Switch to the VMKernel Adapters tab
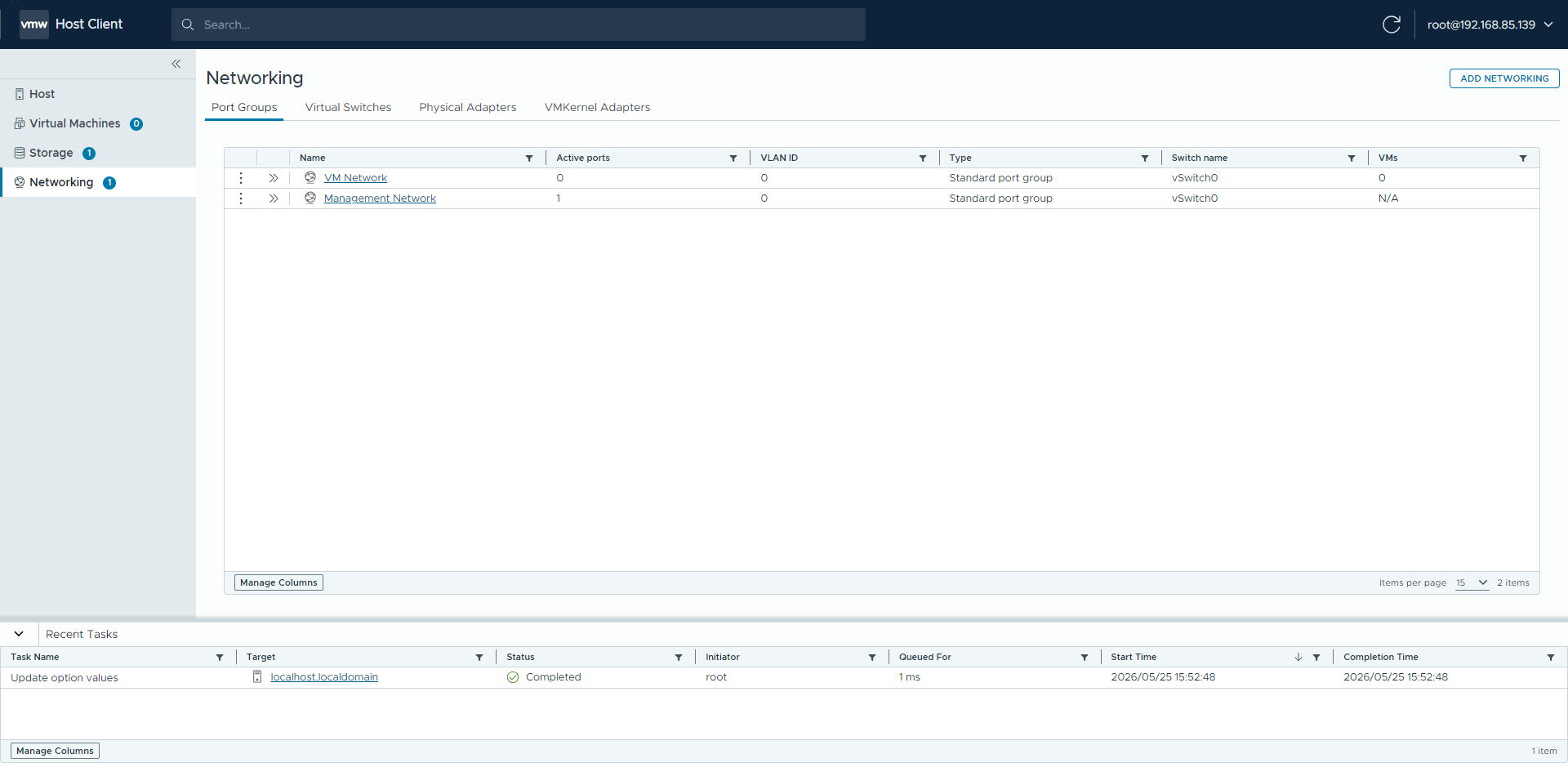Image resolution: width=1568 pixels, height=763 pixels. 598,107
